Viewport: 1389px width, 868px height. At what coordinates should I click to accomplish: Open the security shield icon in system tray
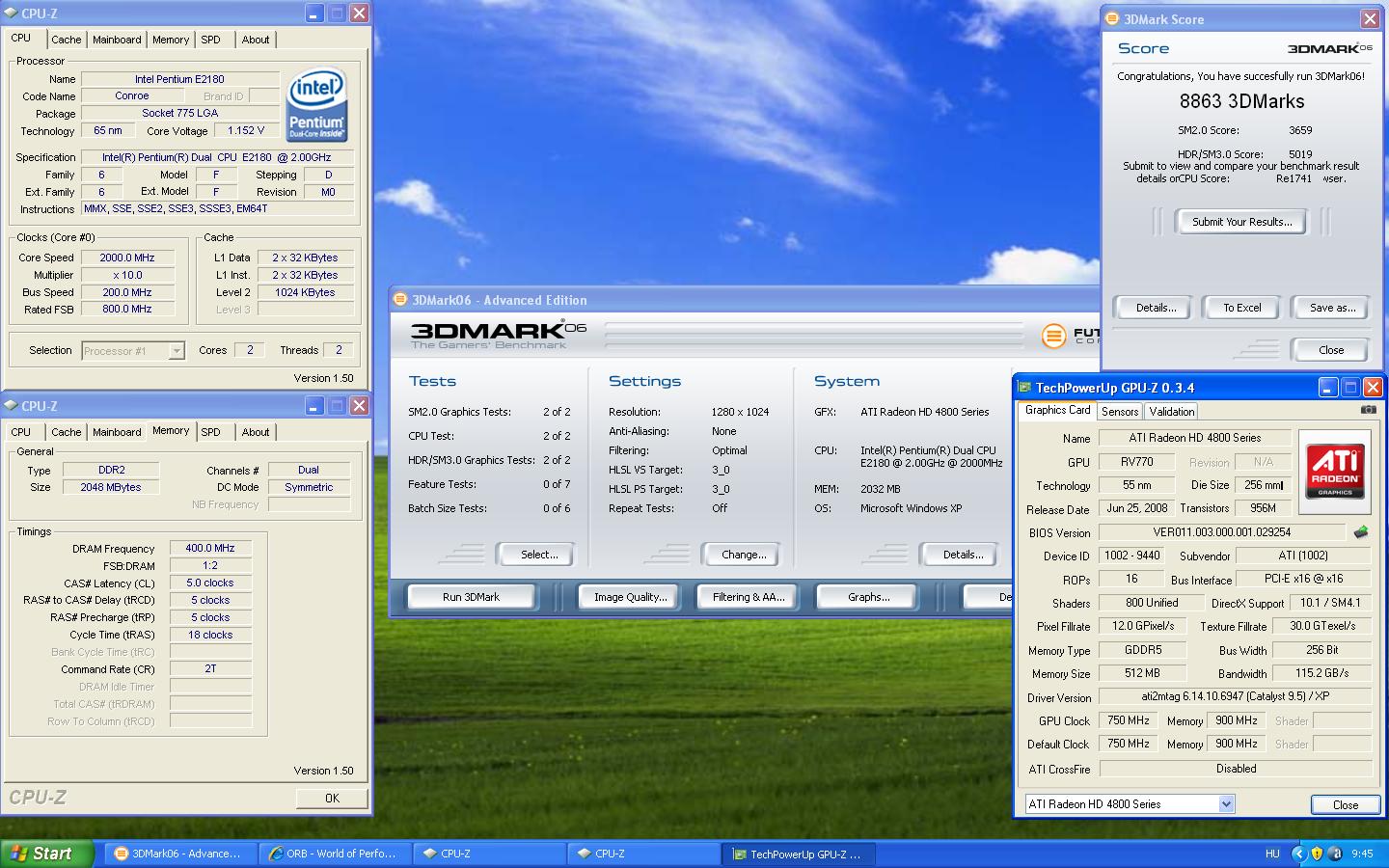coord(1317,854)
